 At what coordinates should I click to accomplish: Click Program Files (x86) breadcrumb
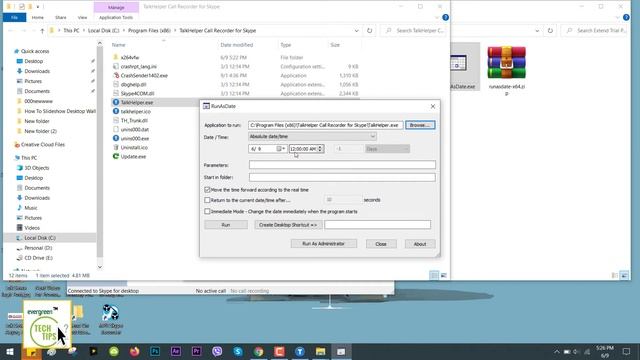pyautogui.click(x=149, y=31)
